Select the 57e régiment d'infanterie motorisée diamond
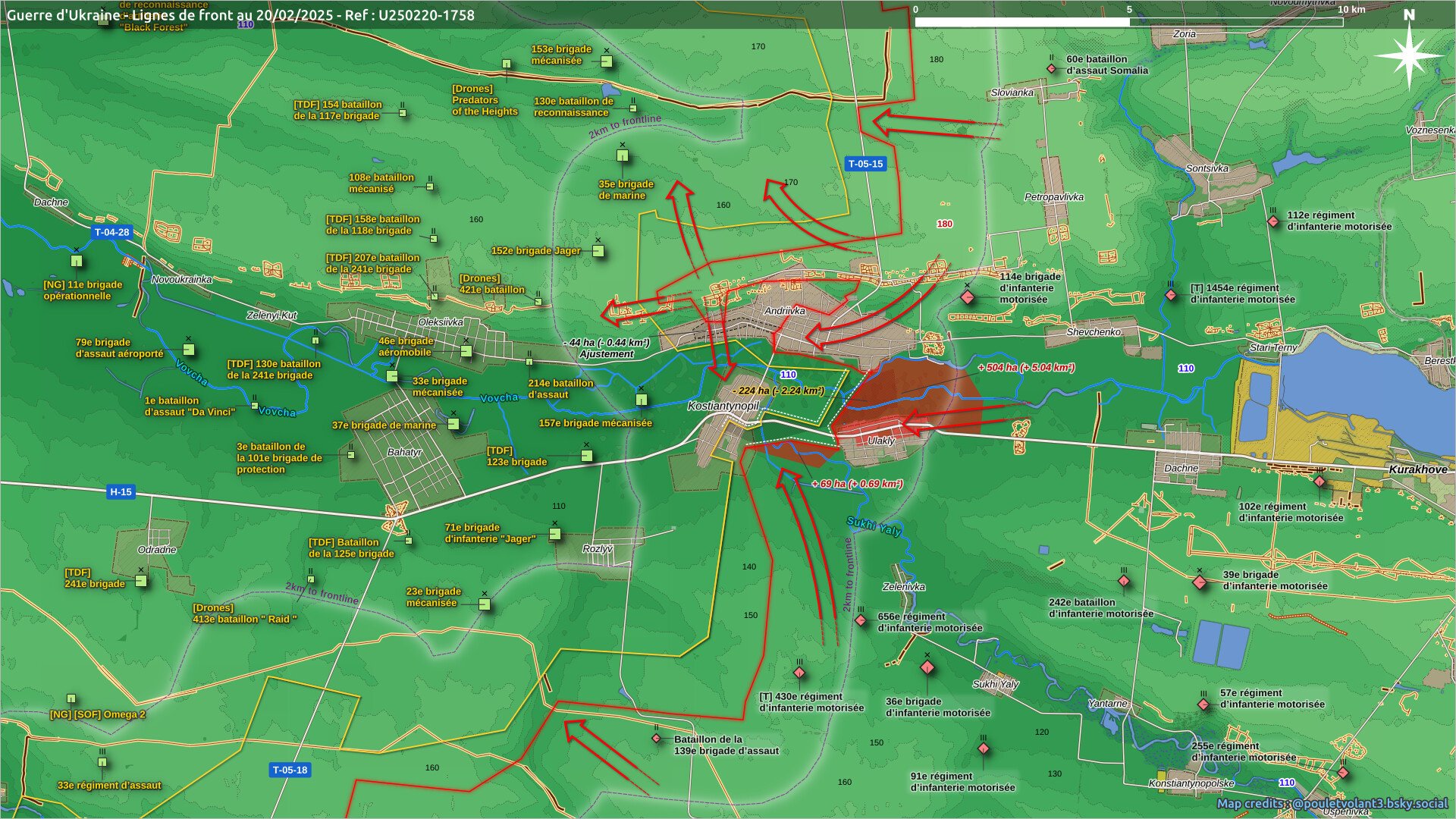 (1203, 704)
